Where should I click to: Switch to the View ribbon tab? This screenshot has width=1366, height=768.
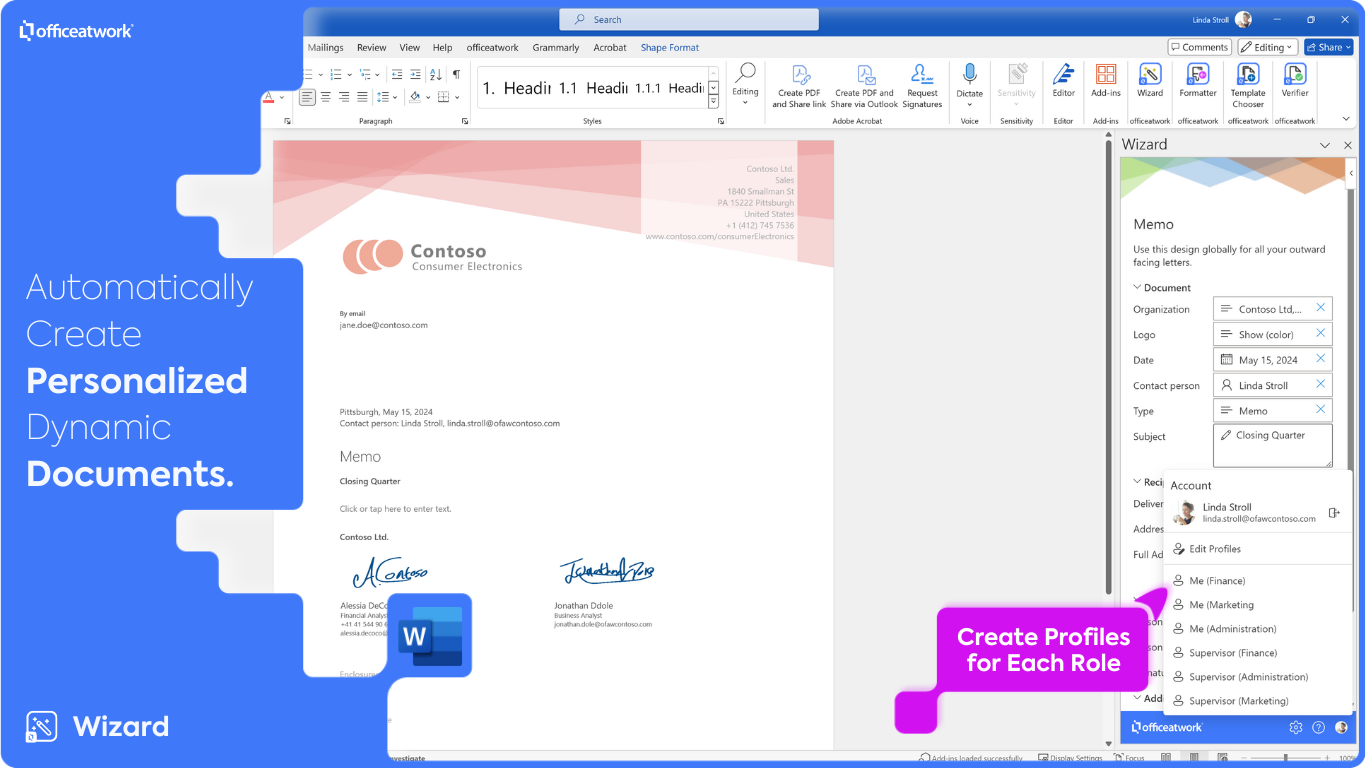[x=410, y=47]
